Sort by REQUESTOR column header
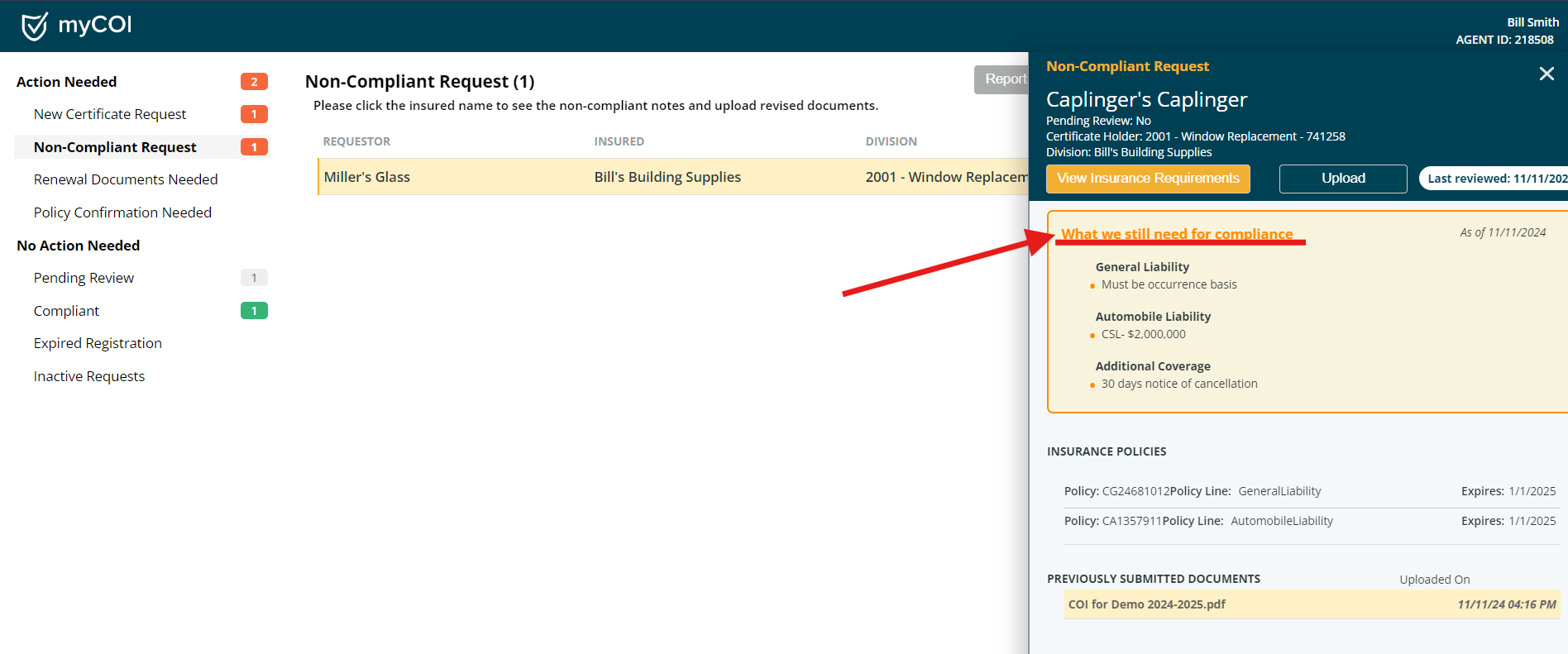Screen dimensions: 1568x654 356,141
